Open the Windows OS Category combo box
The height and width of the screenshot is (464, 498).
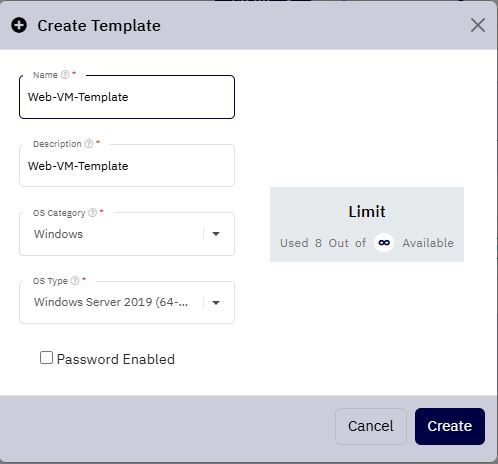point(127,234)
